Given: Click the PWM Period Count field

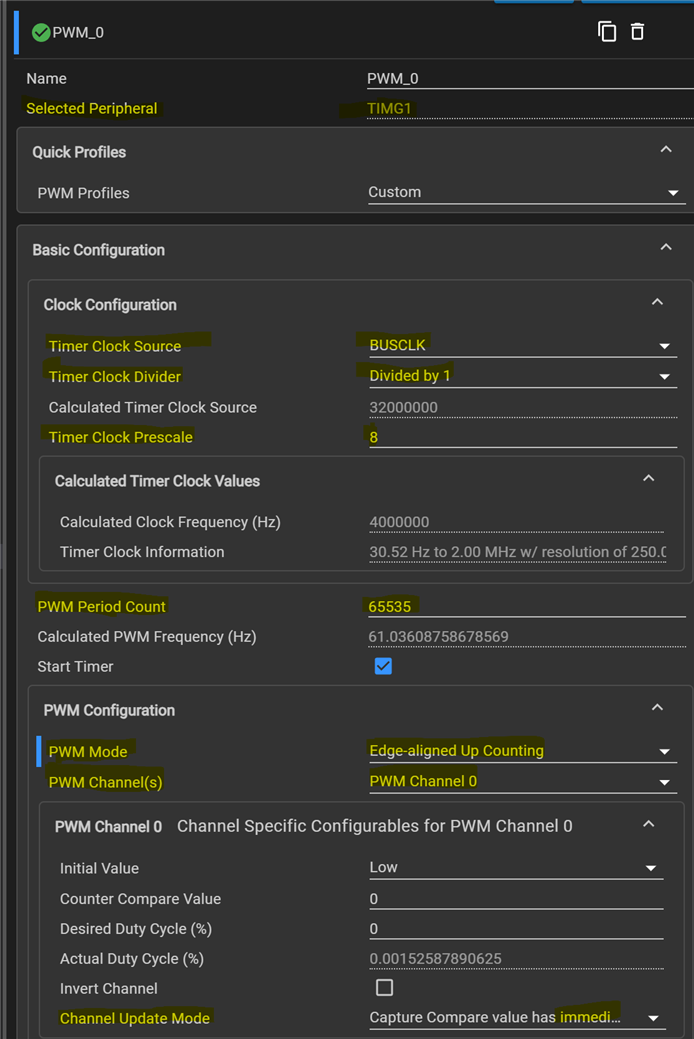Looking at the screenshot, I should click(x=520, y=606).
